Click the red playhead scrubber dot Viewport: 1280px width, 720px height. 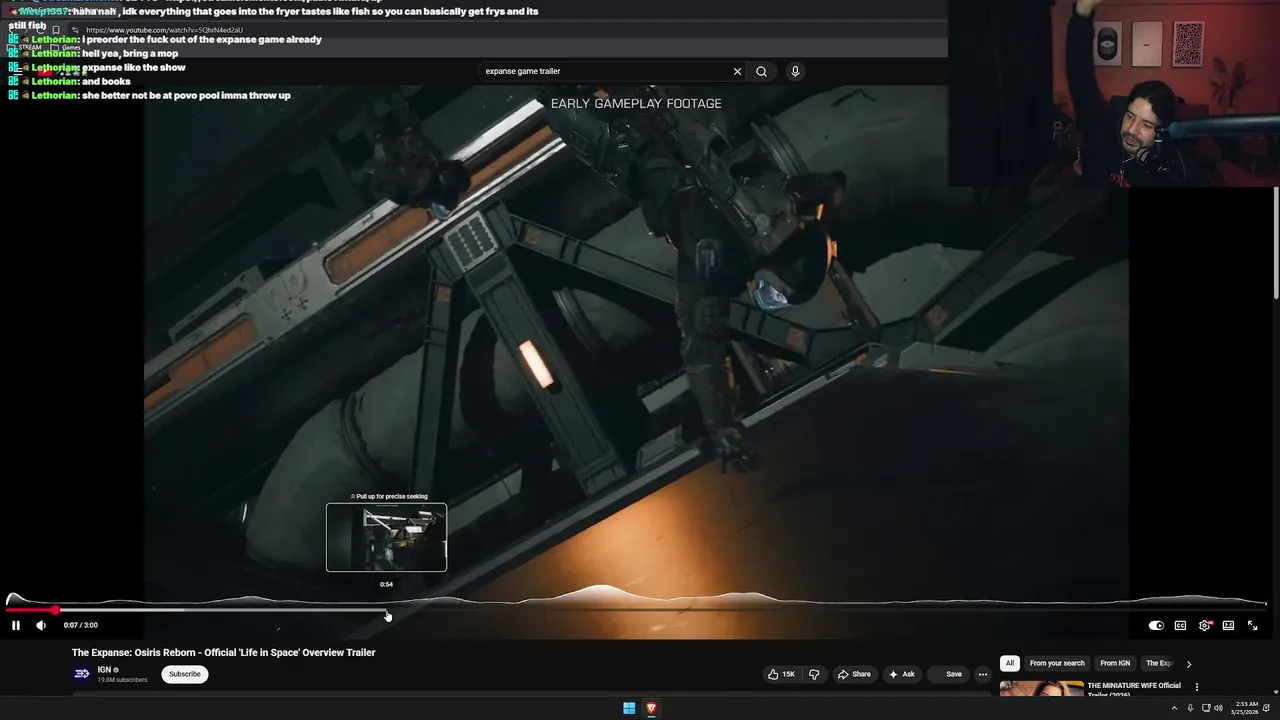point(55,610)
